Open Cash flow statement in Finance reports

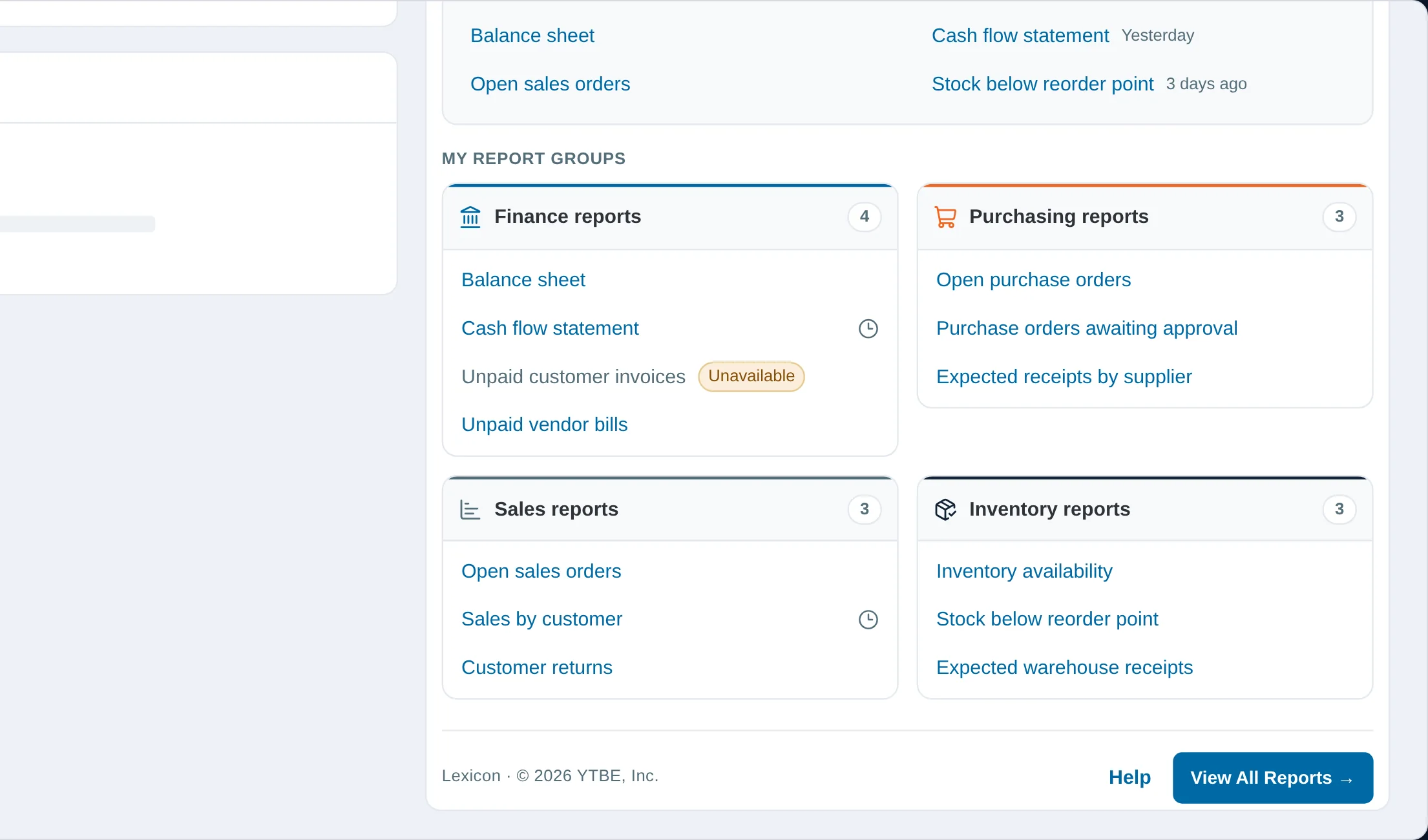pos(550,328)
